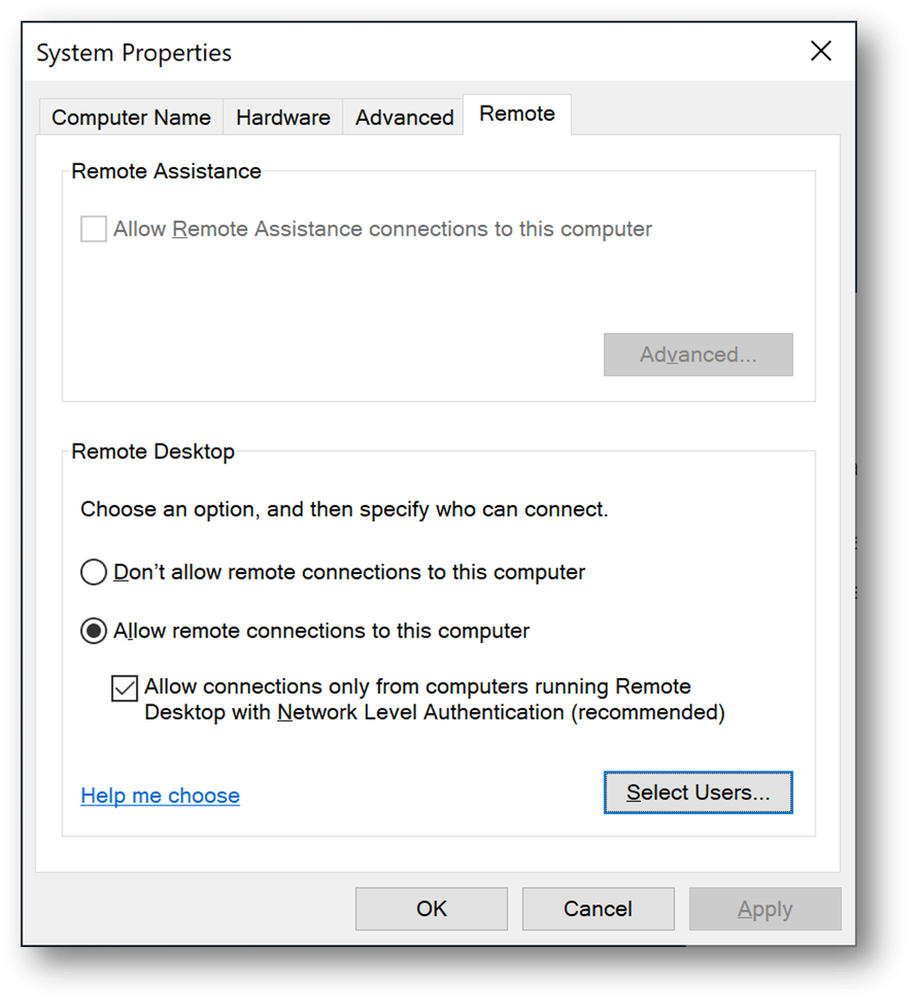Open the Help me choose link
909x999 pixels.
[160, 796]
